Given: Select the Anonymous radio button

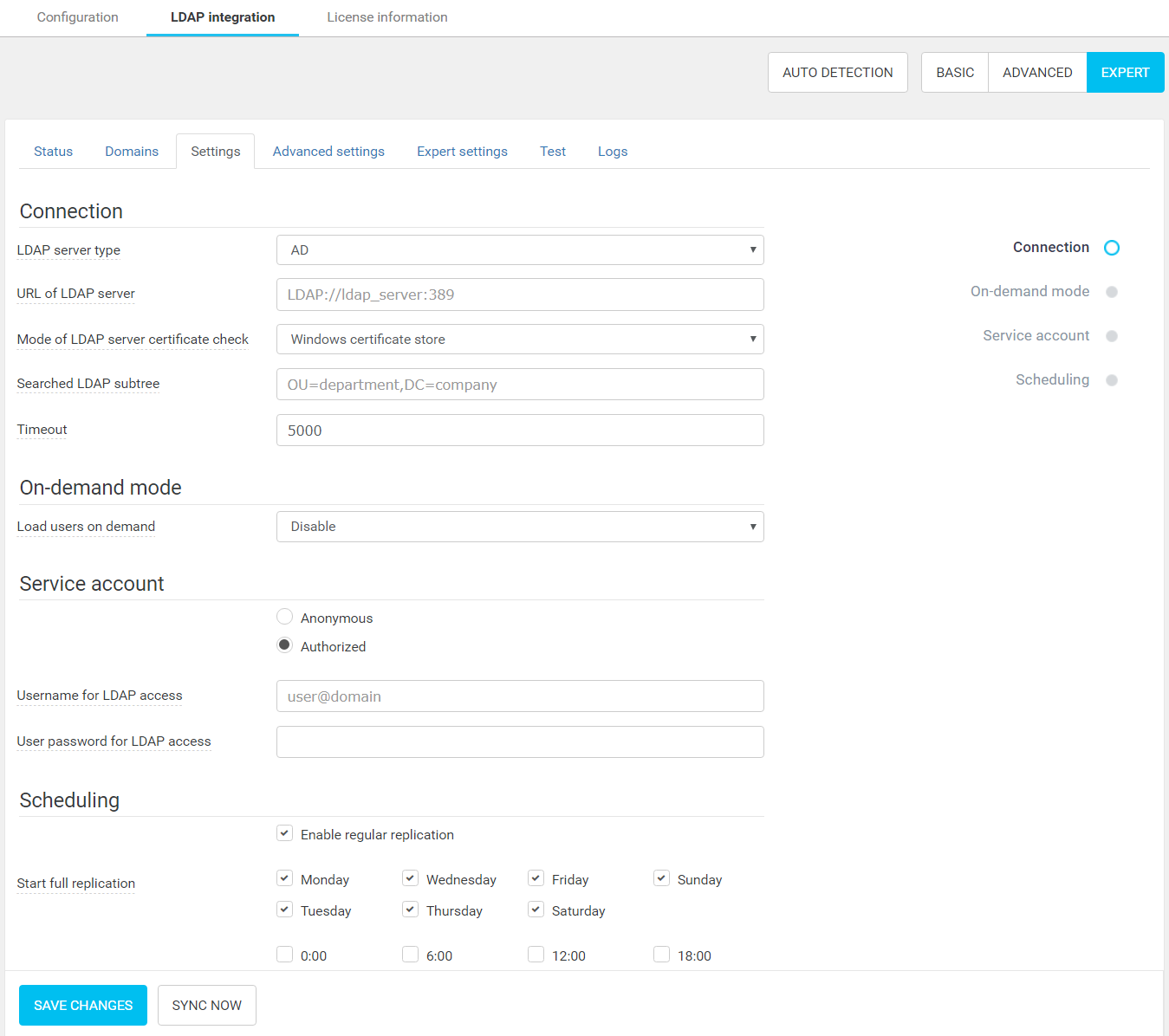Looking at the screenshot, I should click(284, 617).
